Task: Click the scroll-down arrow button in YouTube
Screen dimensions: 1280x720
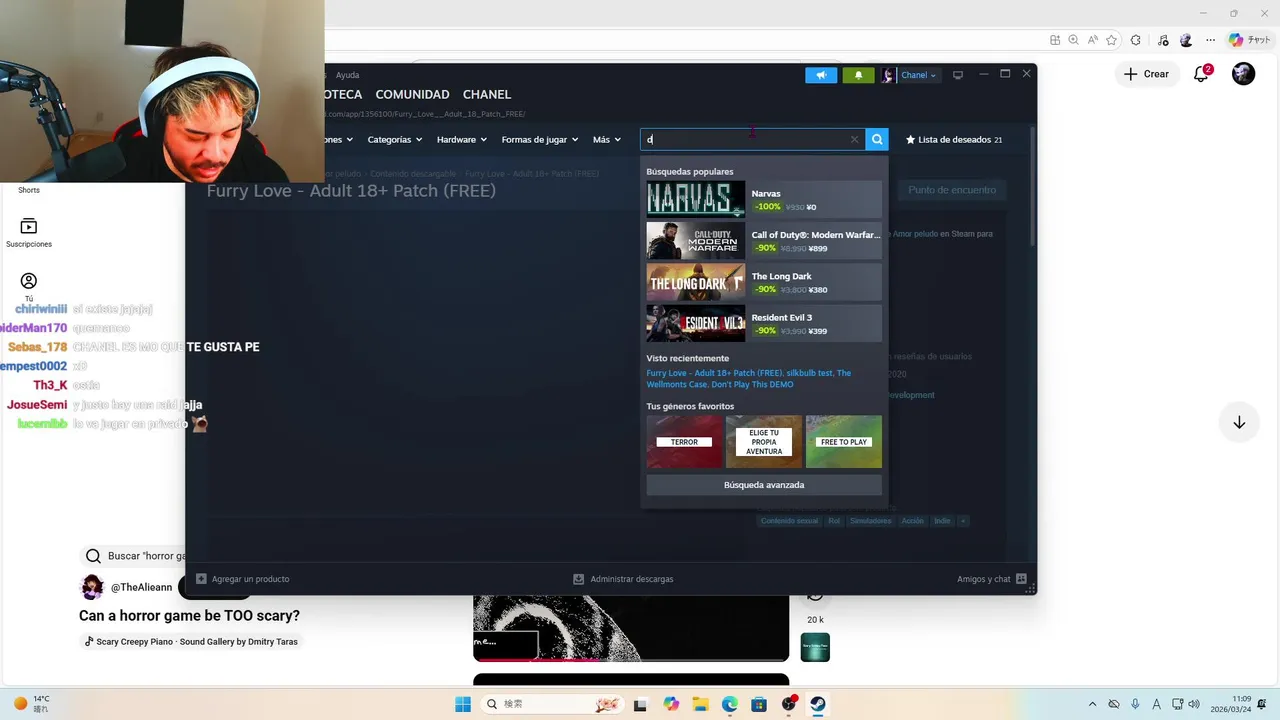Action: 1239,422
